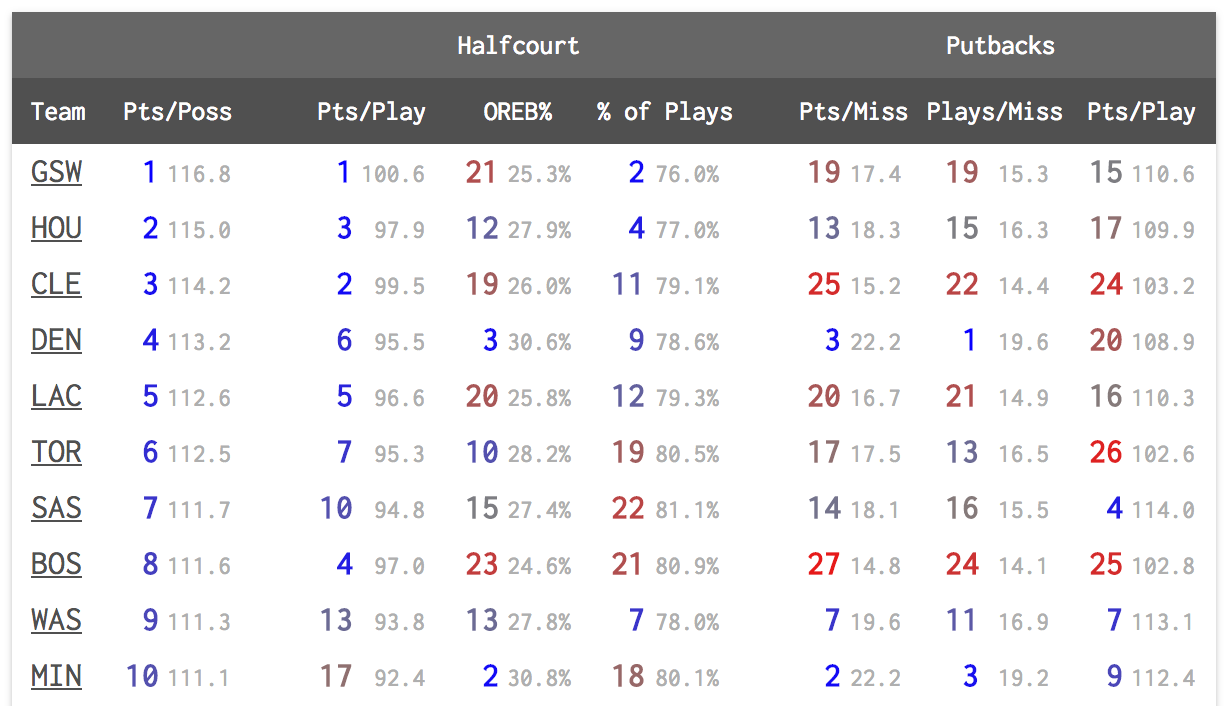Click the SAS team link

(x=56, y=509)
